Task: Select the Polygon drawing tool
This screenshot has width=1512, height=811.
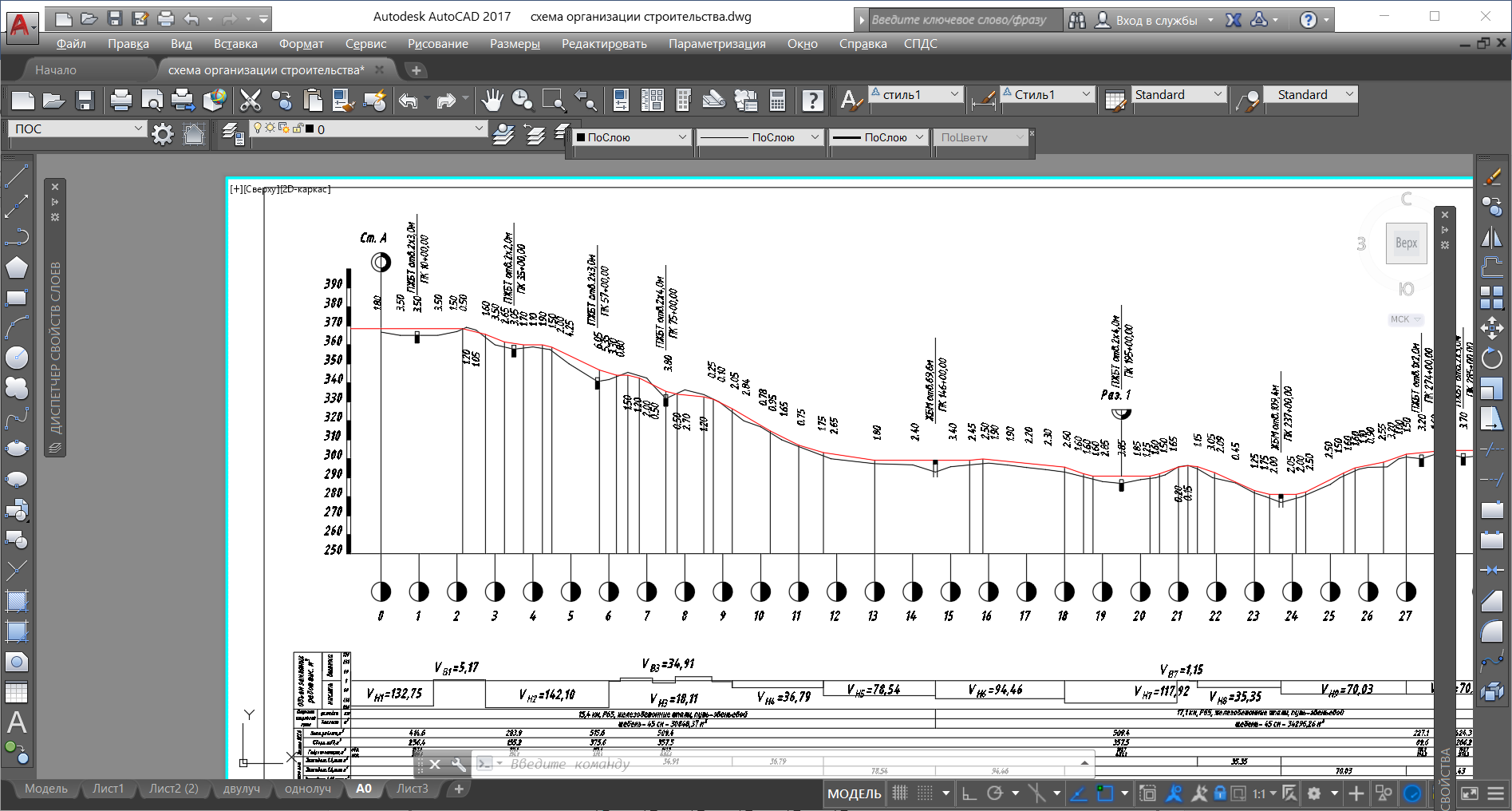Action: pyautogui.click(x=16, y=267)
